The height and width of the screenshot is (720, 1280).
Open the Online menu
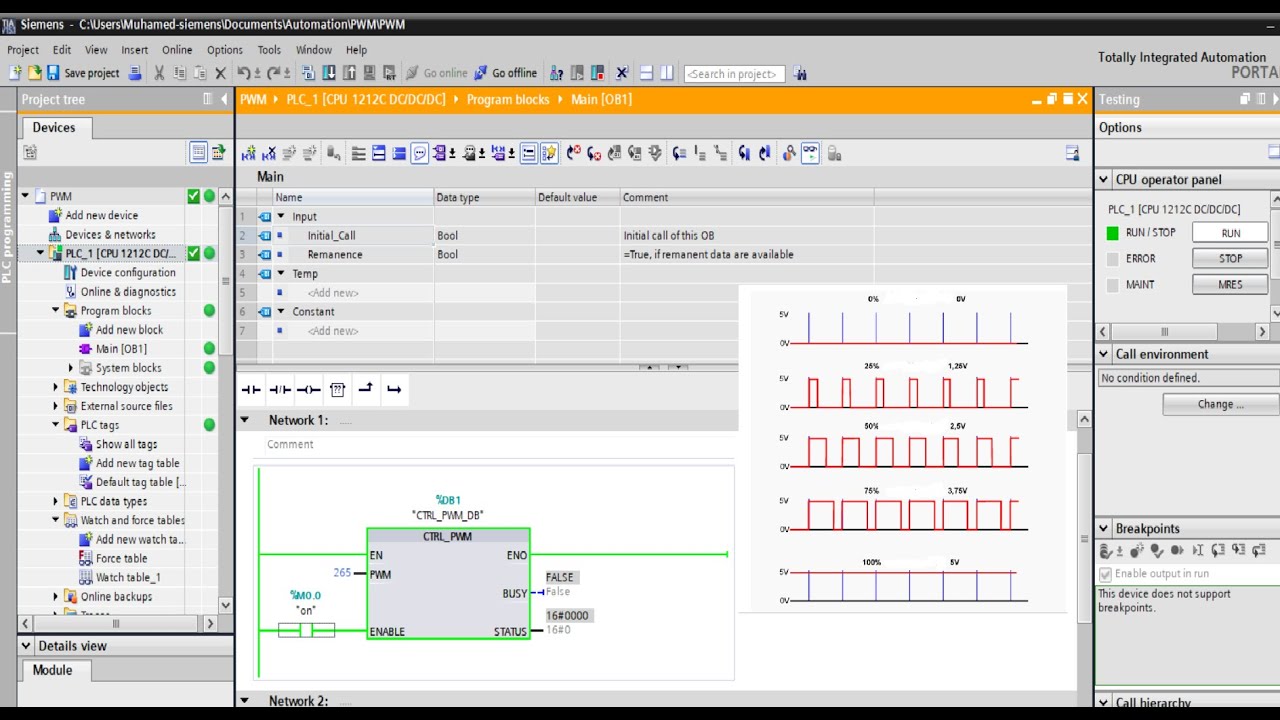pos(177,49)
